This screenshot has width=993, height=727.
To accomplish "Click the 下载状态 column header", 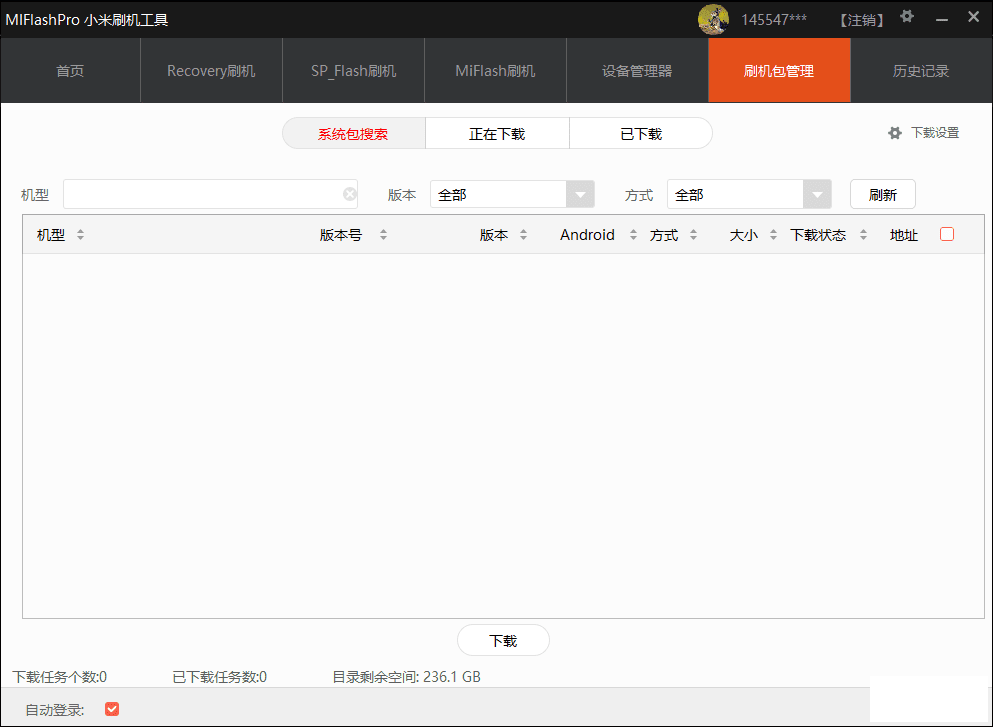I will coord(818,235).
